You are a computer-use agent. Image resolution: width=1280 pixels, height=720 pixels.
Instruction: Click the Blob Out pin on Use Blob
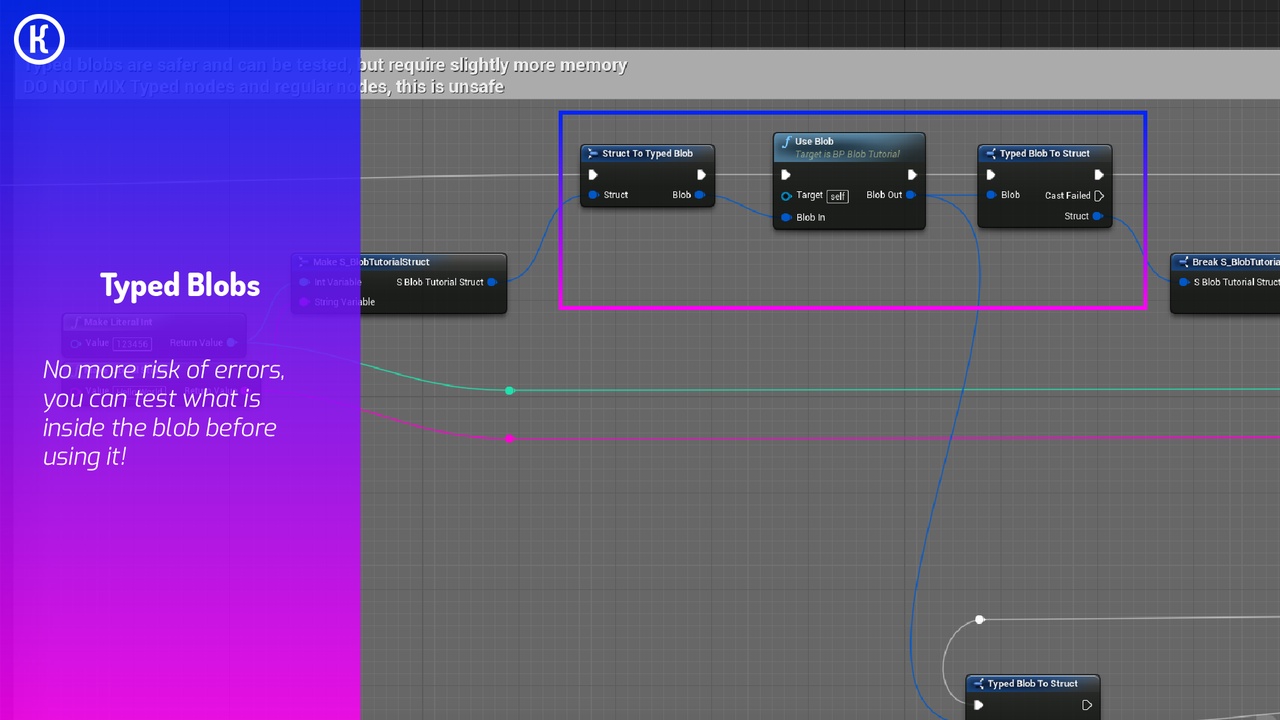(909, 195)
